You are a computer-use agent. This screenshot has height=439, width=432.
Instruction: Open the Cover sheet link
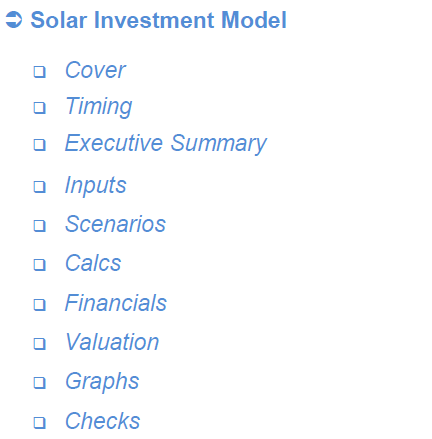point(95,70)
